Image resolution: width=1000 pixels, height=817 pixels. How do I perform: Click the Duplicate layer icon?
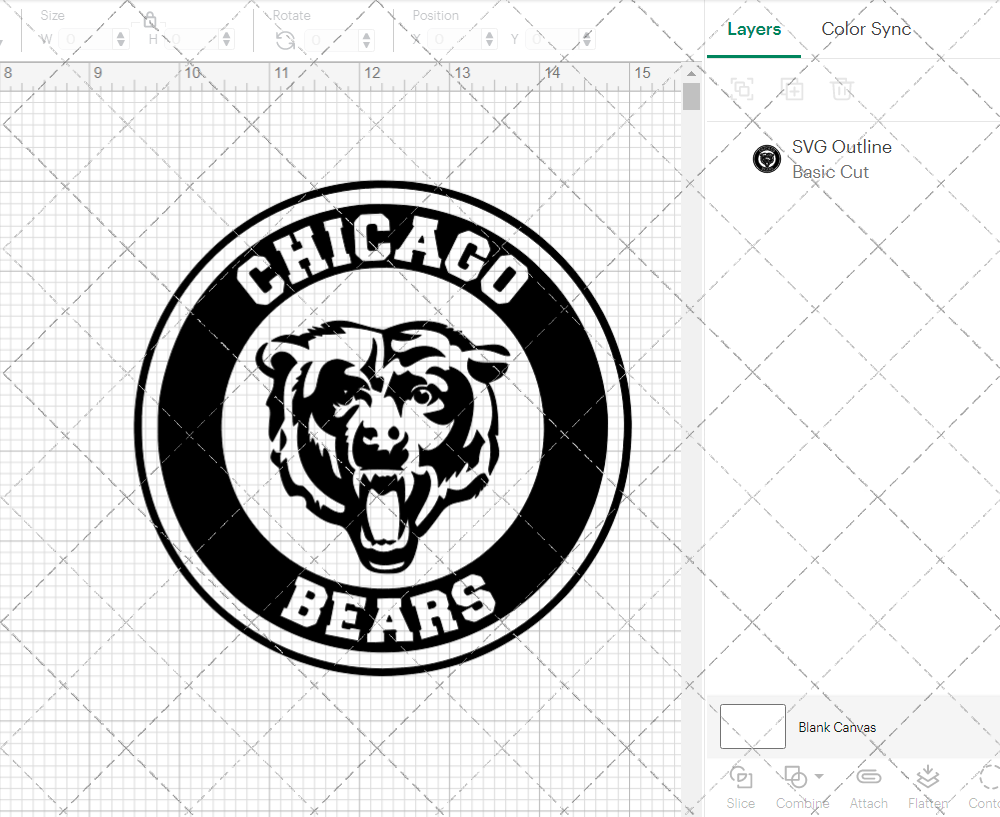tap(792, 90)
